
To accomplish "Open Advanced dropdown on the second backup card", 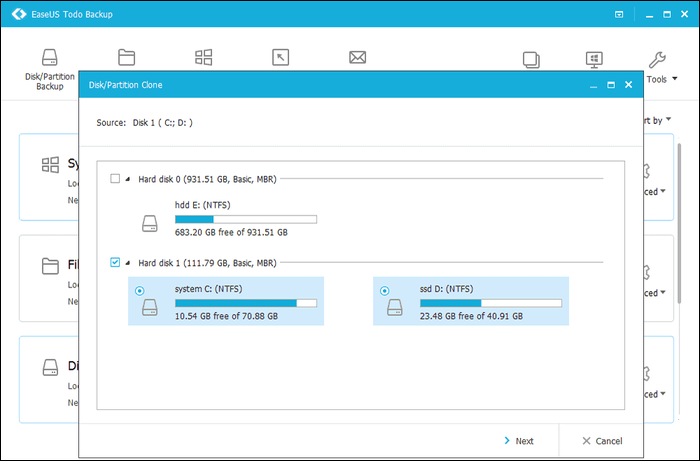I will 655,293.
